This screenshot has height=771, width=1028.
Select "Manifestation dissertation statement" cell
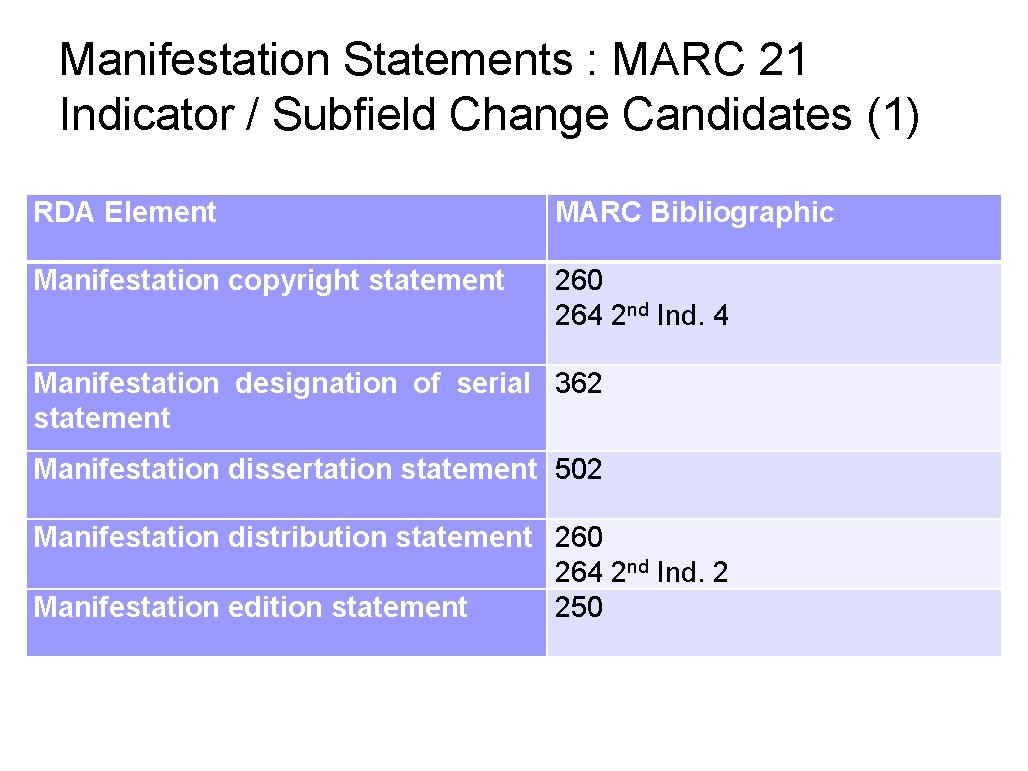pyautogui.click(x=285, y=469)
